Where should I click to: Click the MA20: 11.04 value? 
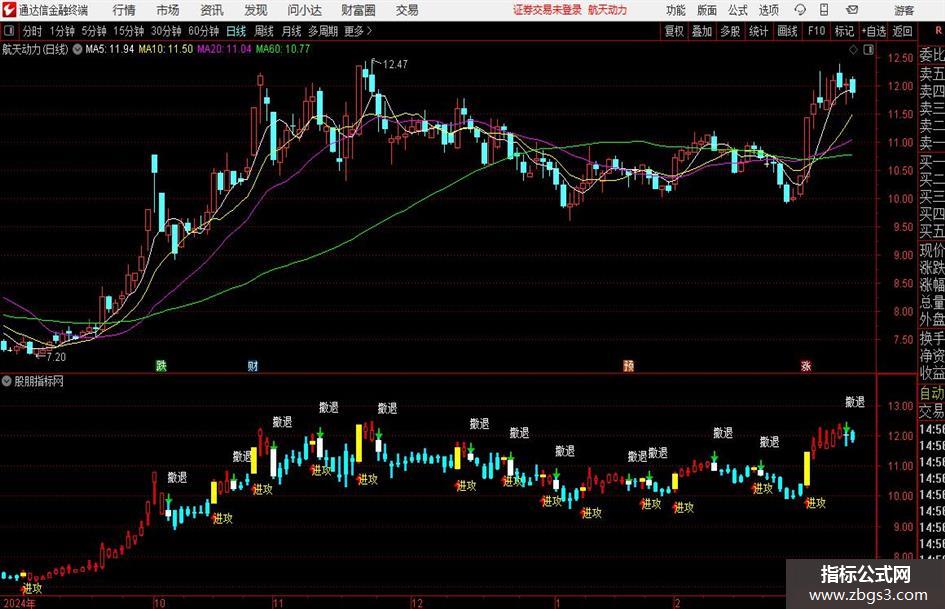[x=224, y=49]
